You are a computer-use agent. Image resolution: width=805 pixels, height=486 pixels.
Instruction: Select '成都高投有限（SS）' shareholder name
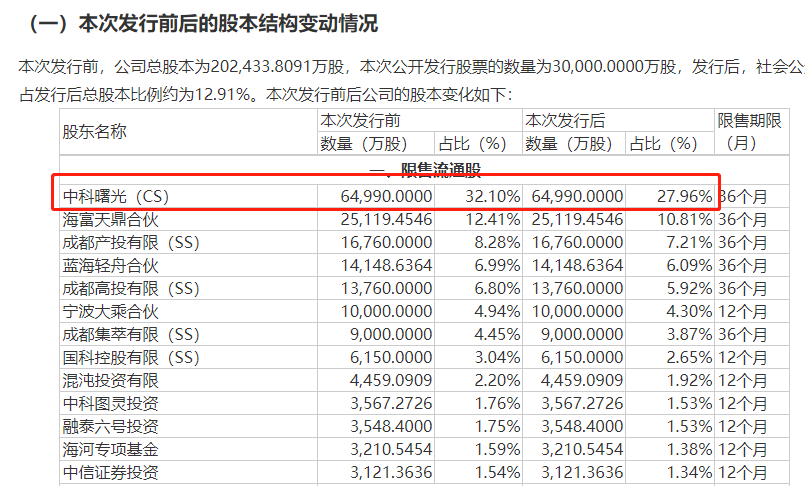131,288
